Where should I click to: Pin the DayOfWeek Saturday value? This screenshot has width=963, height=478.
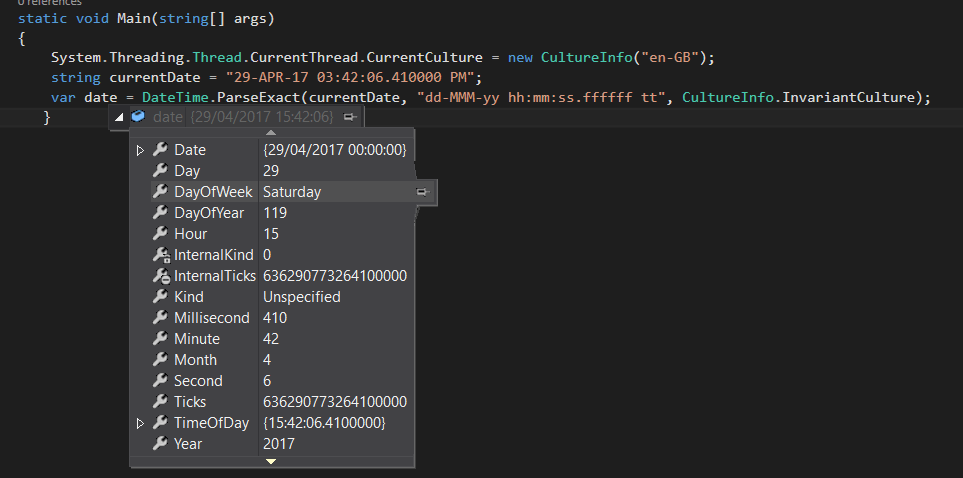pos(423,192)
